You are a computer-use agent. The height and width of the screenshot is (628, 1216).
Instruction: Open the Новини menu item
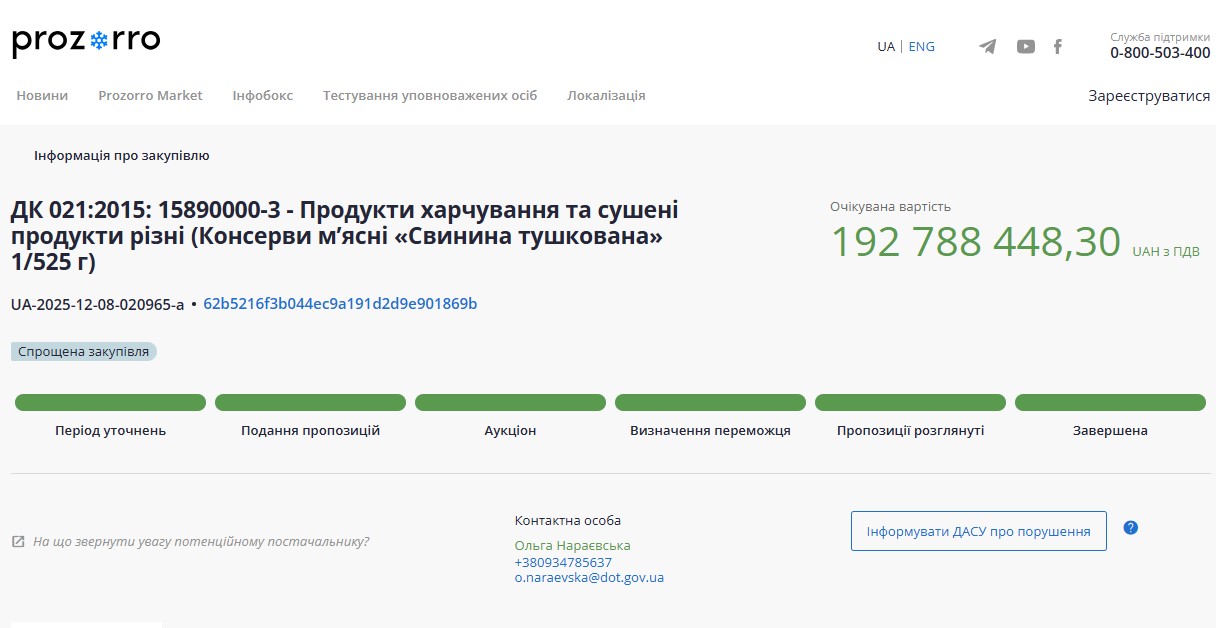click(x=42, y=95)
